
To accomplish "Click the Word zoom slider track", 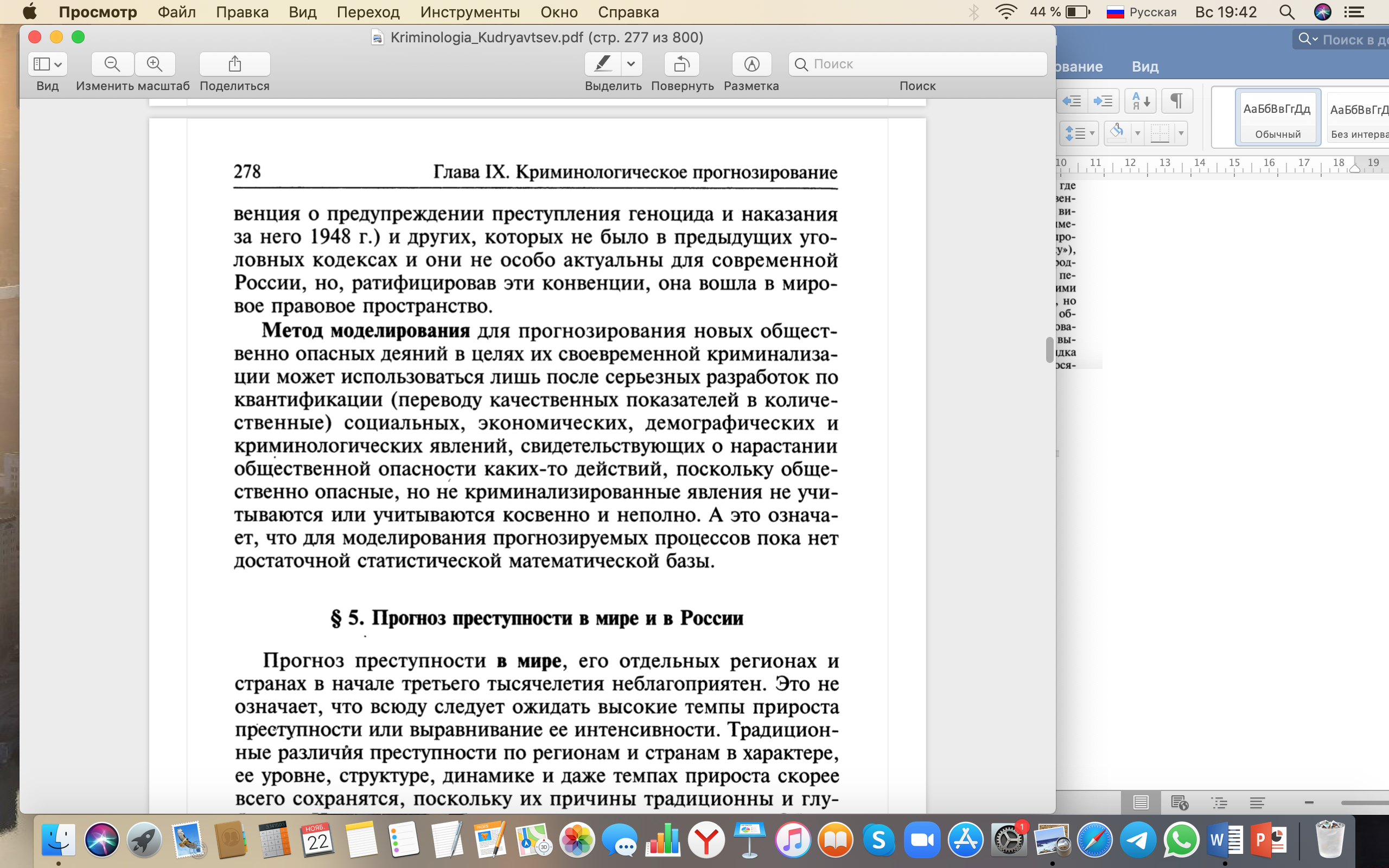I will [x=1365, y=802].
